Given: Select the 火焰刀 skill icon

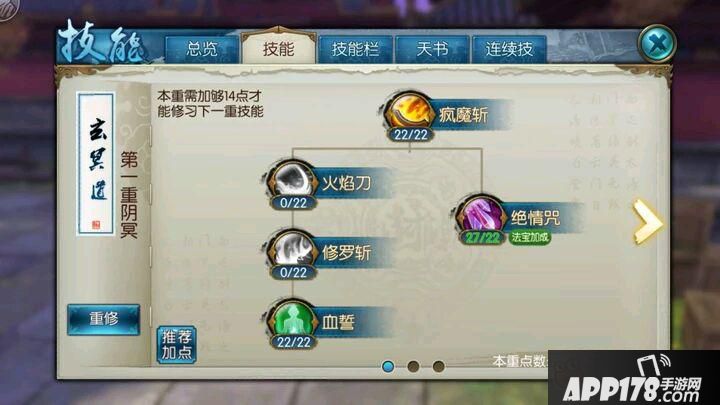Looking at the screenshot, I should tap(292, 181).
